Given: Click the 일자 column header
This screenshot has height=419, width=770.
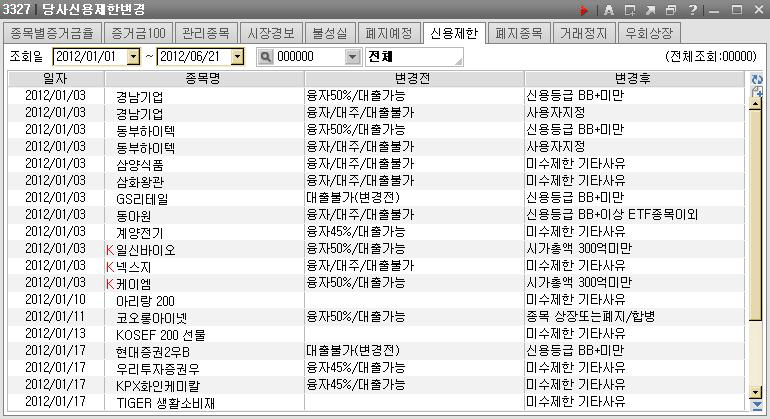Looking at the screenshot, I should pyautogui.click(x=56, y=79).
